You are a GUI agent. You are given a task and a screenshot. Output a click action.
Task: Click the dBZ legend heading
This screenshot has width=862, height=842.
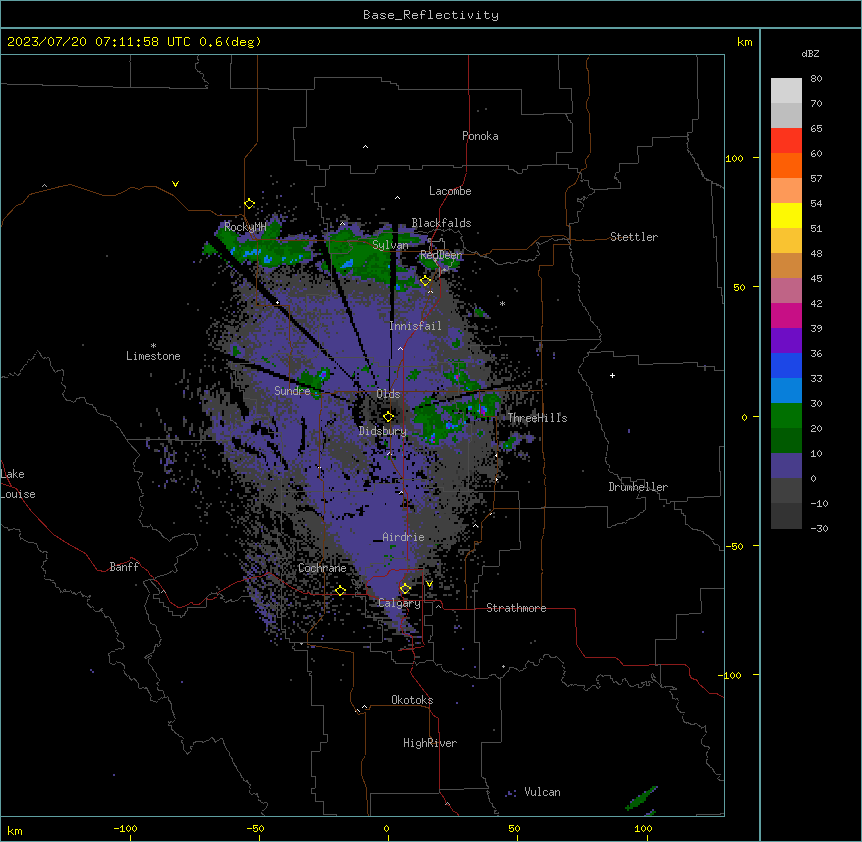(x=810, y=53)
